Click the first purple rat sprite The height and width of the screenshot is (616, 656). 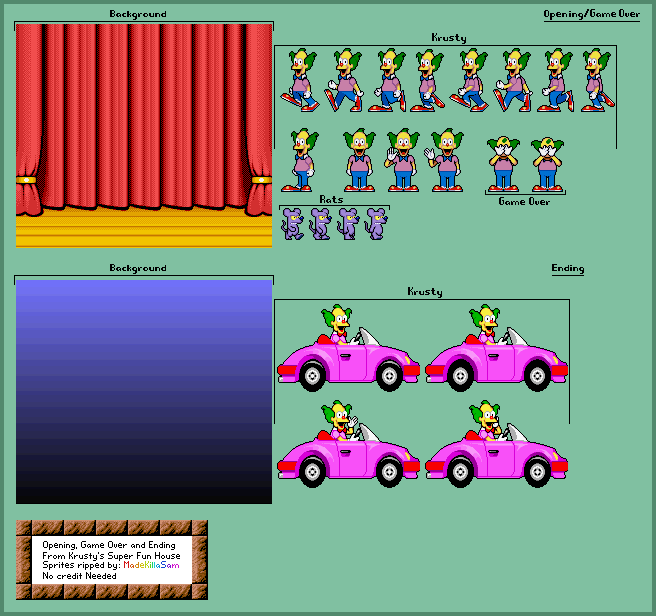pyautogui.click(x=292, y=224)
